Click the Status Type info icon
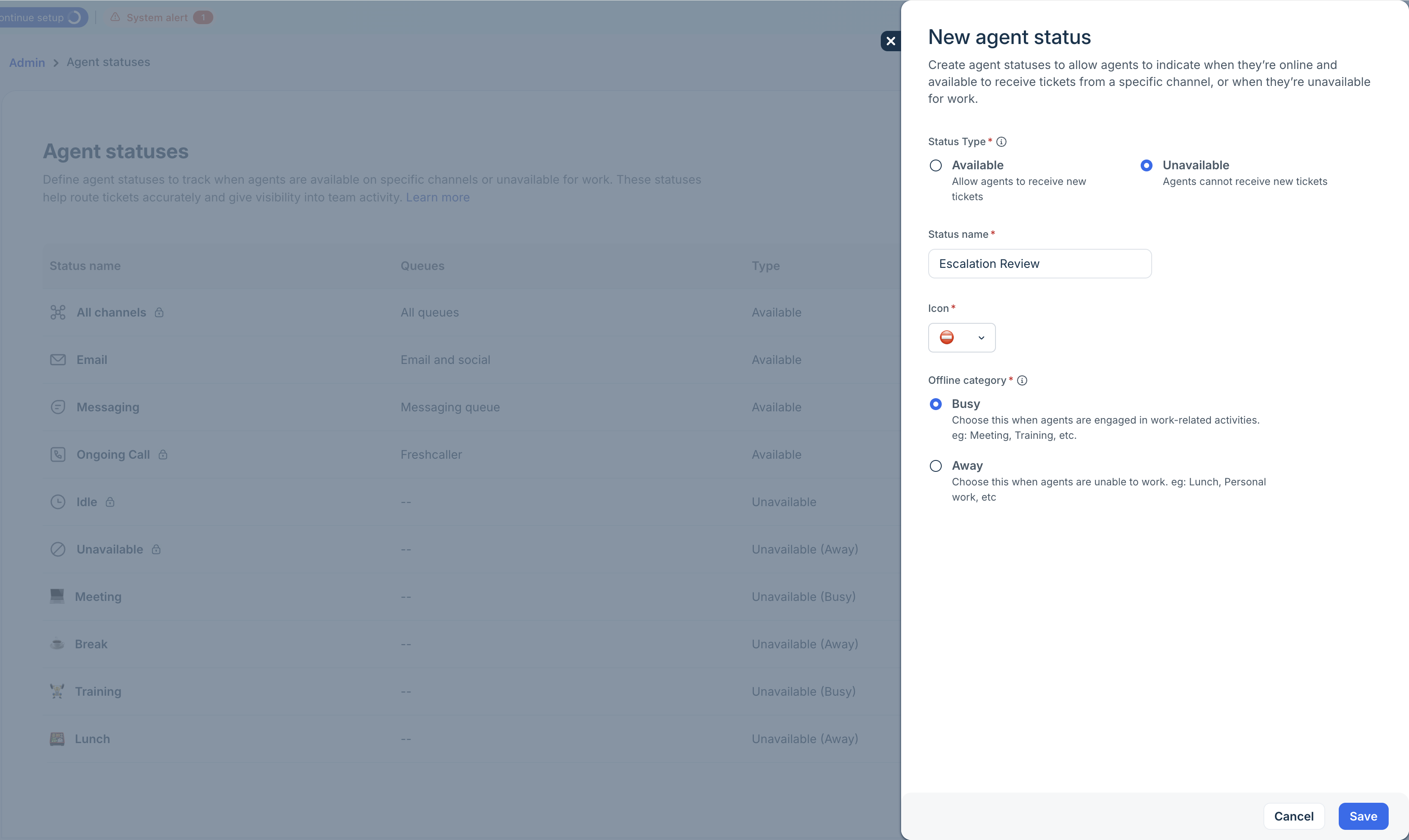1409x840 pixels. pos(1001,142)
